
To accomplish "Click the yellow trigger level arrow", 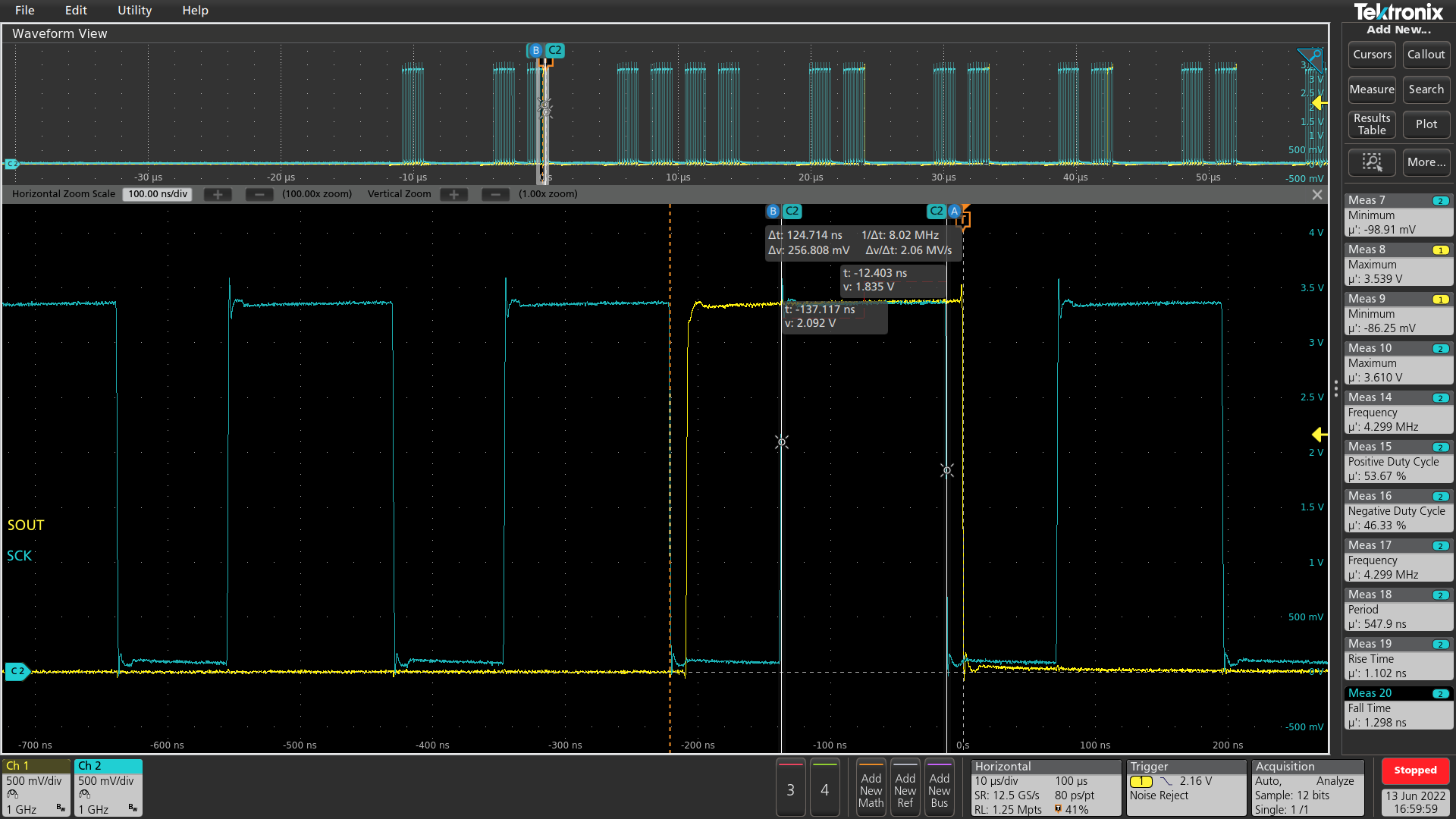I will point(1319,435).
